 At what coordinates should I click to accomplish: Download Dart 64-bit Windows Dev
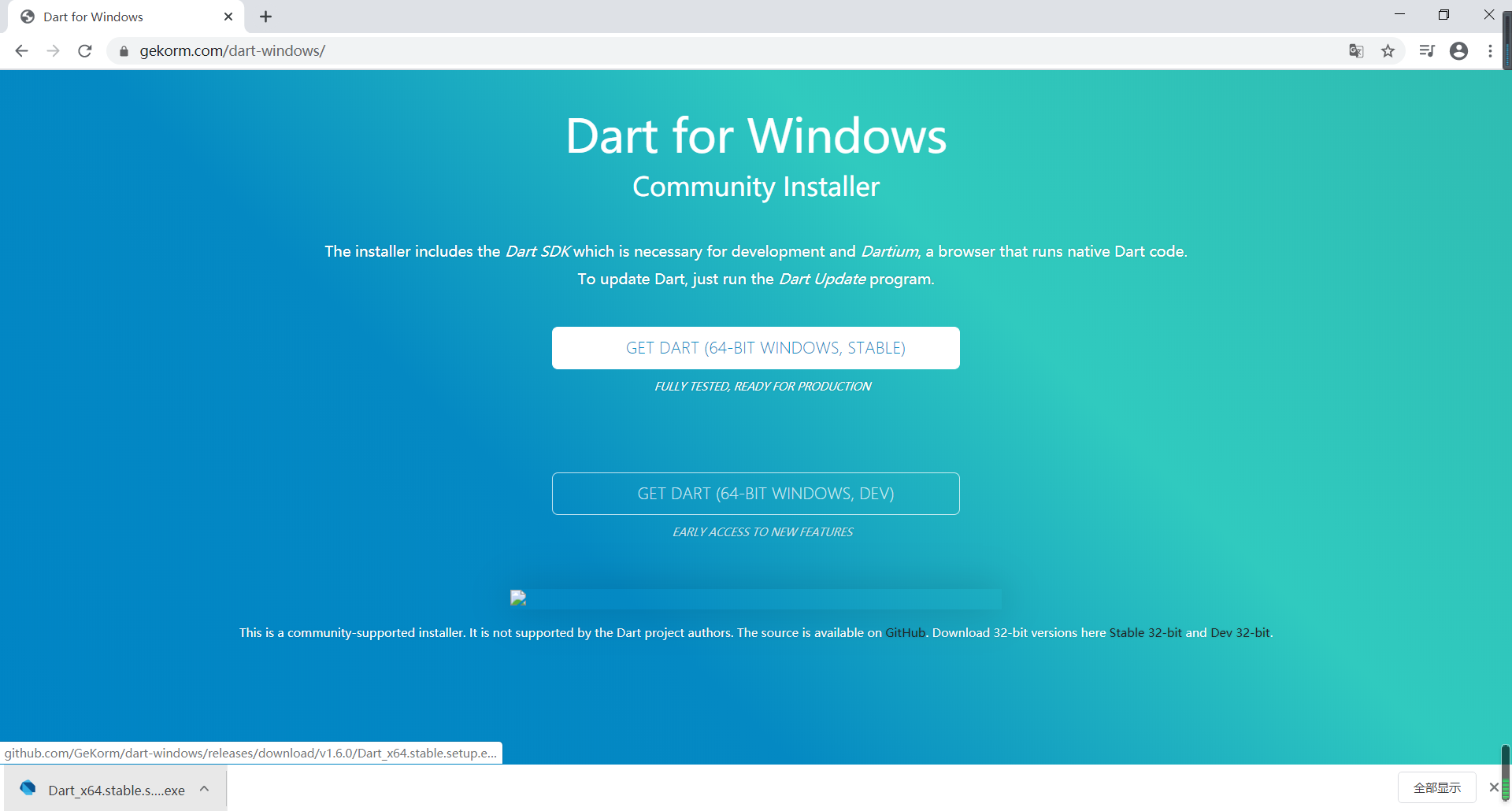pyautogui.click(x=756, y=494)
